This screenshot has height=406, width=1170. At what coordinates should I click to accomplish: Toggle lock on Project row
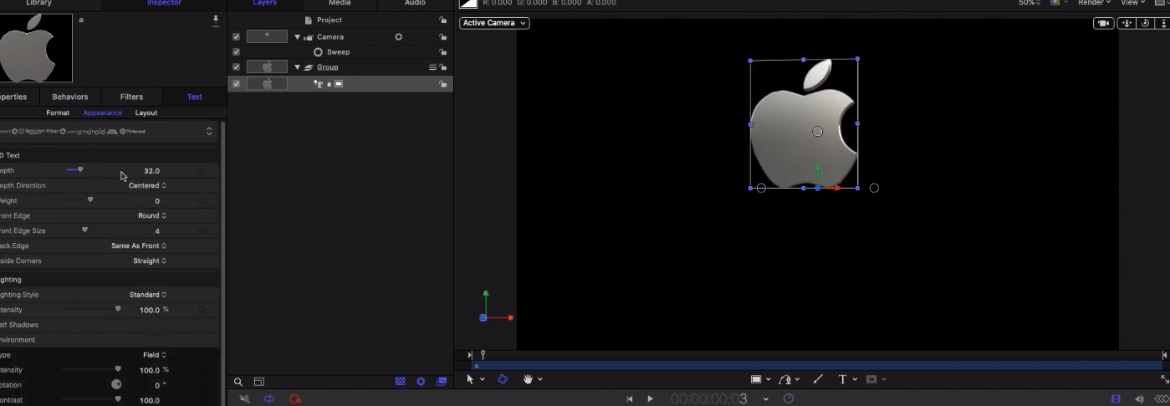click(443, 20)
